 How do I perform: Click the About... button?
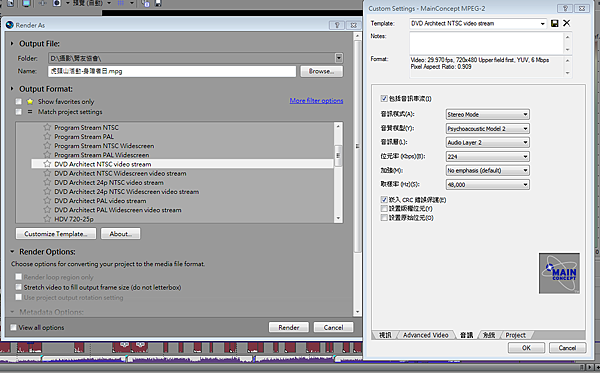(121, 234)
